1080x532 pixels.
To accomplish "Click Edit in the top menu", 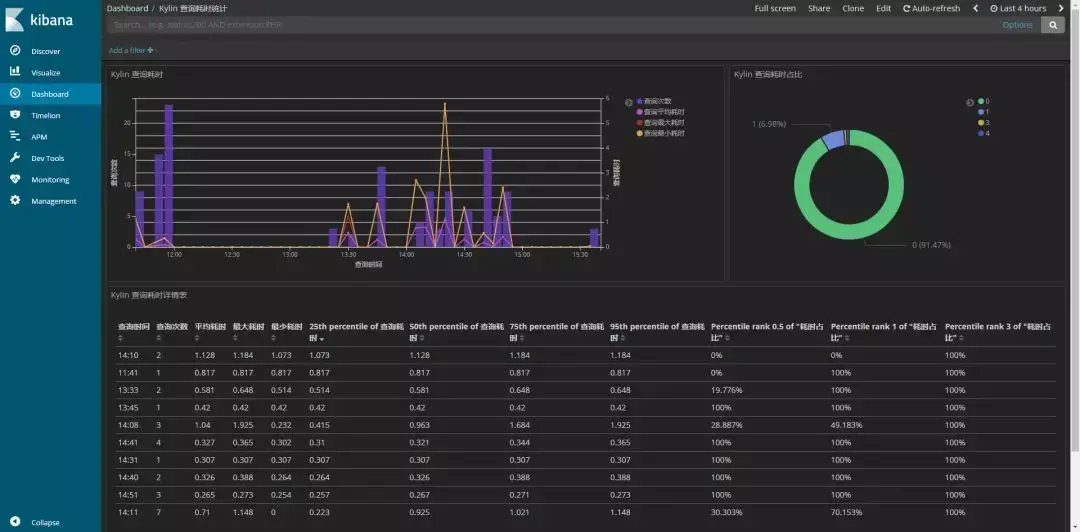I will pyautogui.click(x=883, y=8).
